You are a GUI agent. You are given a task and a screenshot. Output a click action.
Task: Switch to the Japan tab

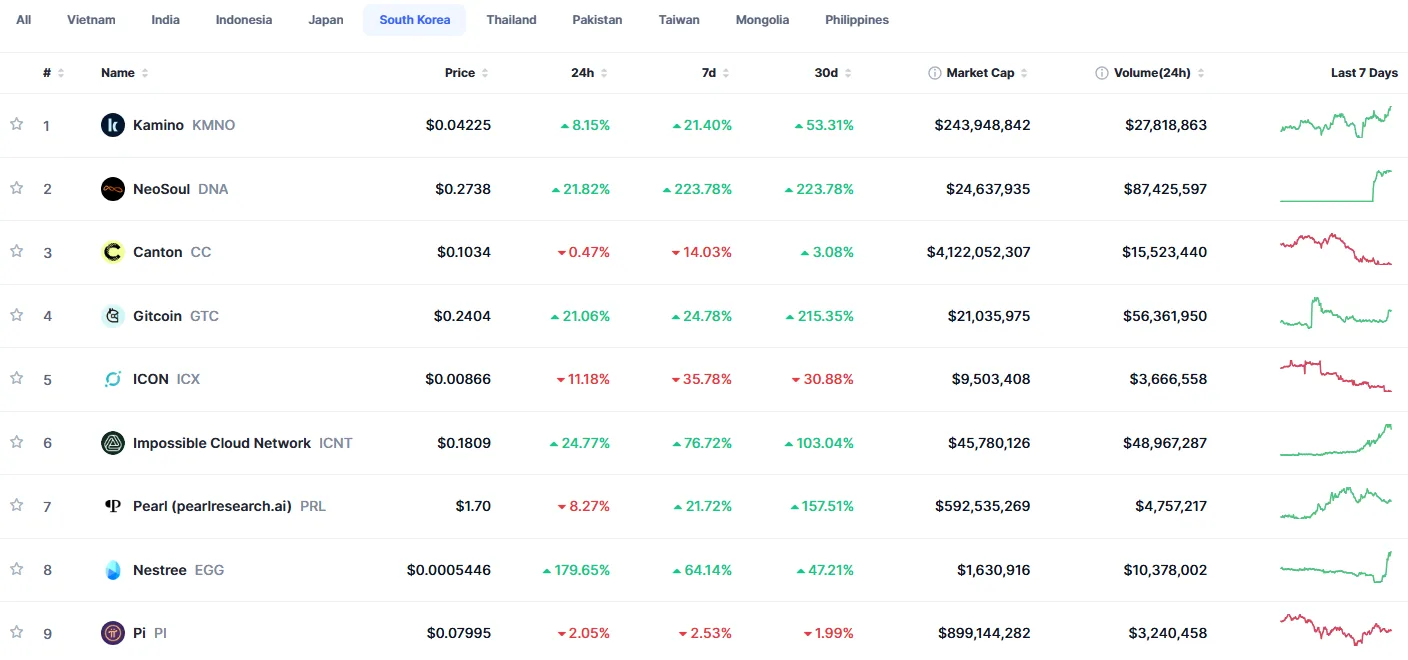[326, 20]
